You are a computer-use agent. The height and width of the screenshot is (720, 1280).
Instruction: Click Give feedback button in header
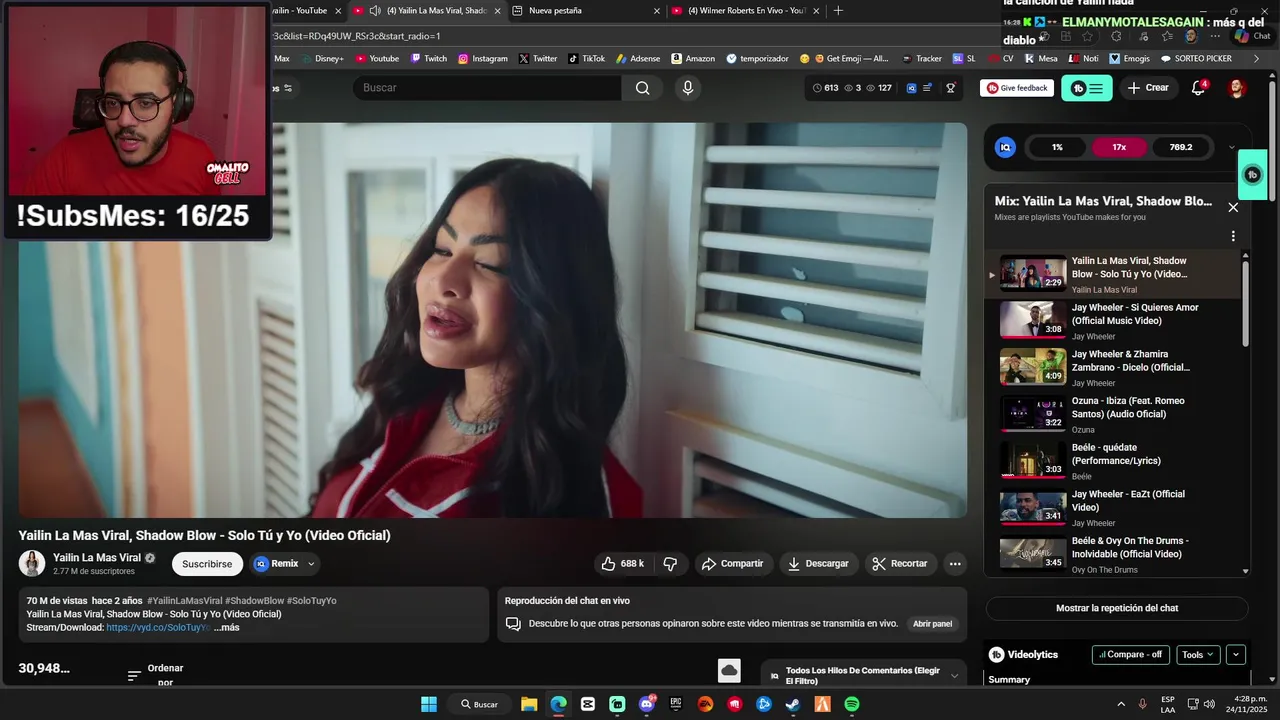point(1016,88)
